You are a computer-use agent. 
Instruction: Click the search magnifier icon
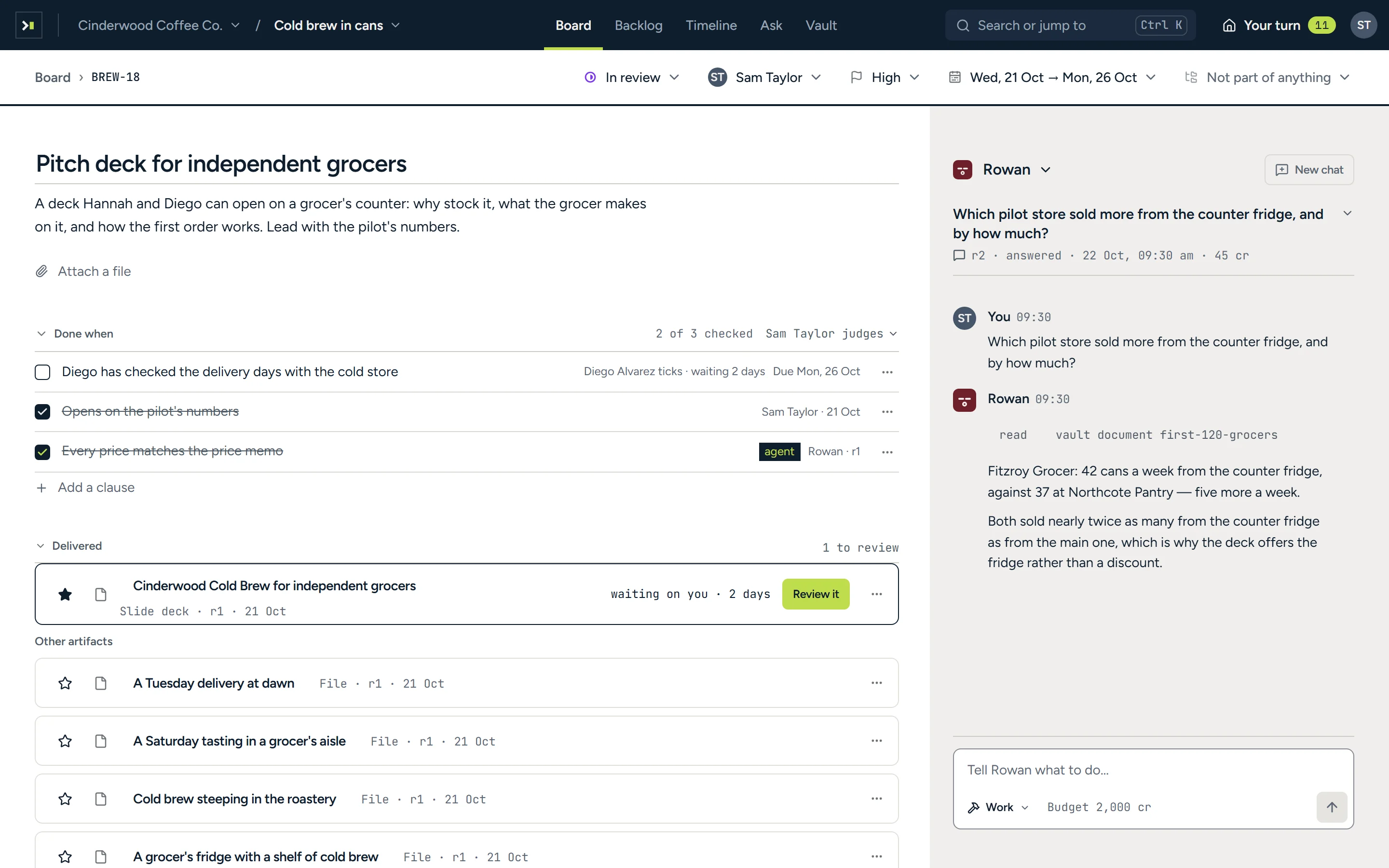(963, 25)
